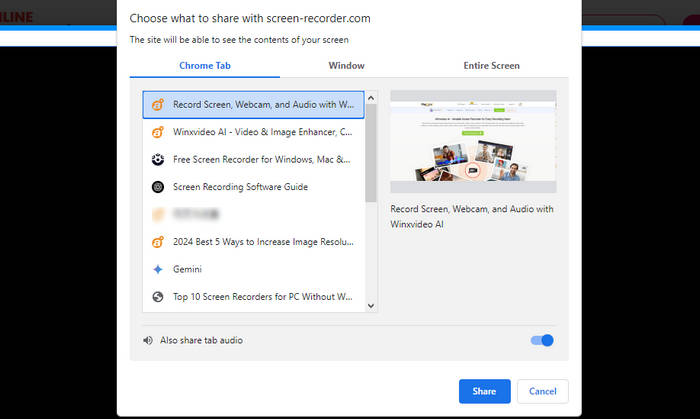
Task: Click the icon beside Free Screen Recorder entry
Action: point(158,159)
